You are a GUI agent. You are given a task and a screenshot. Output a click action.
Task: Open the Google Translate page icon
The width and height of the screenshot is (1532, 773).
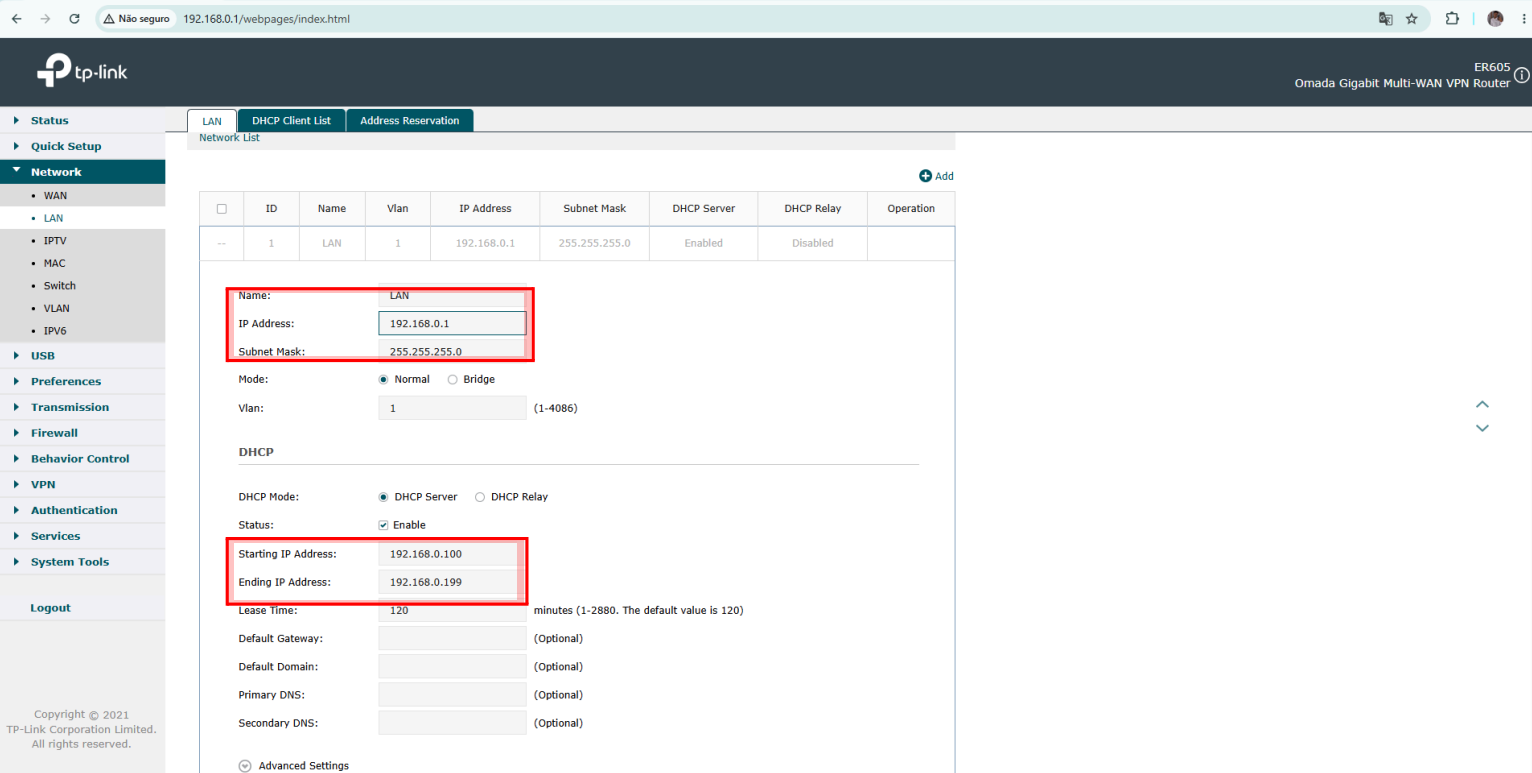point(1386,19)
